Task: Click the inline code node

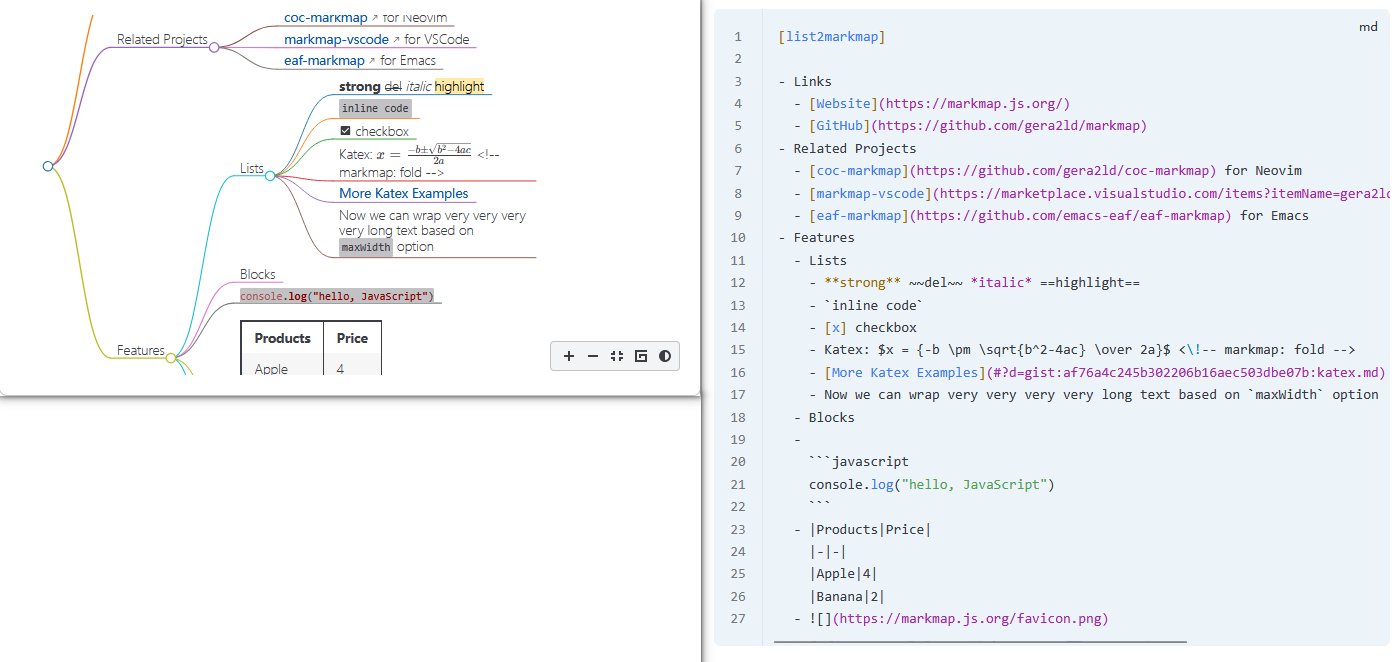Action: click(x=375, y=108)
